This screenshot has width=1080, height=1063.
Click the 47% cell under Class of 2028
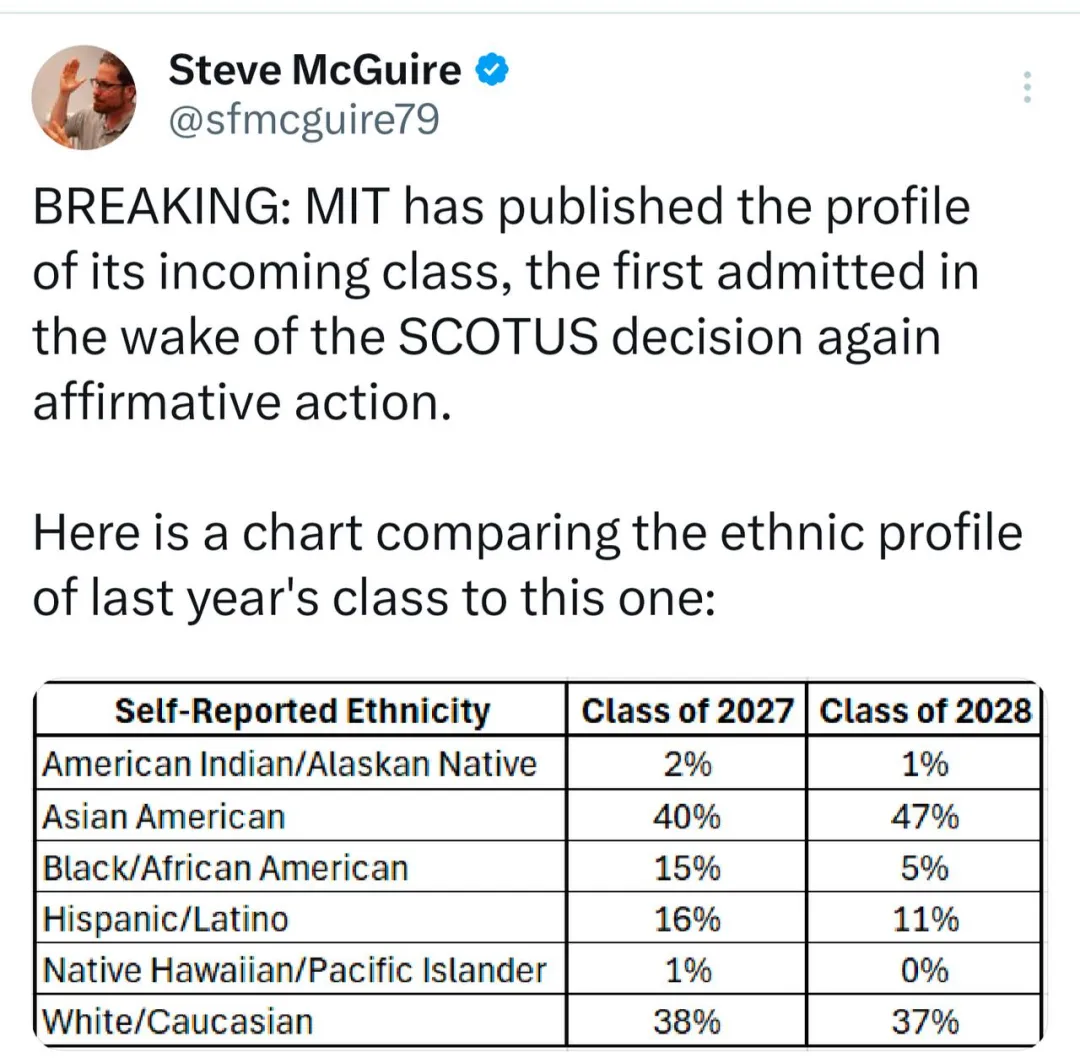(x=924, y=816)
